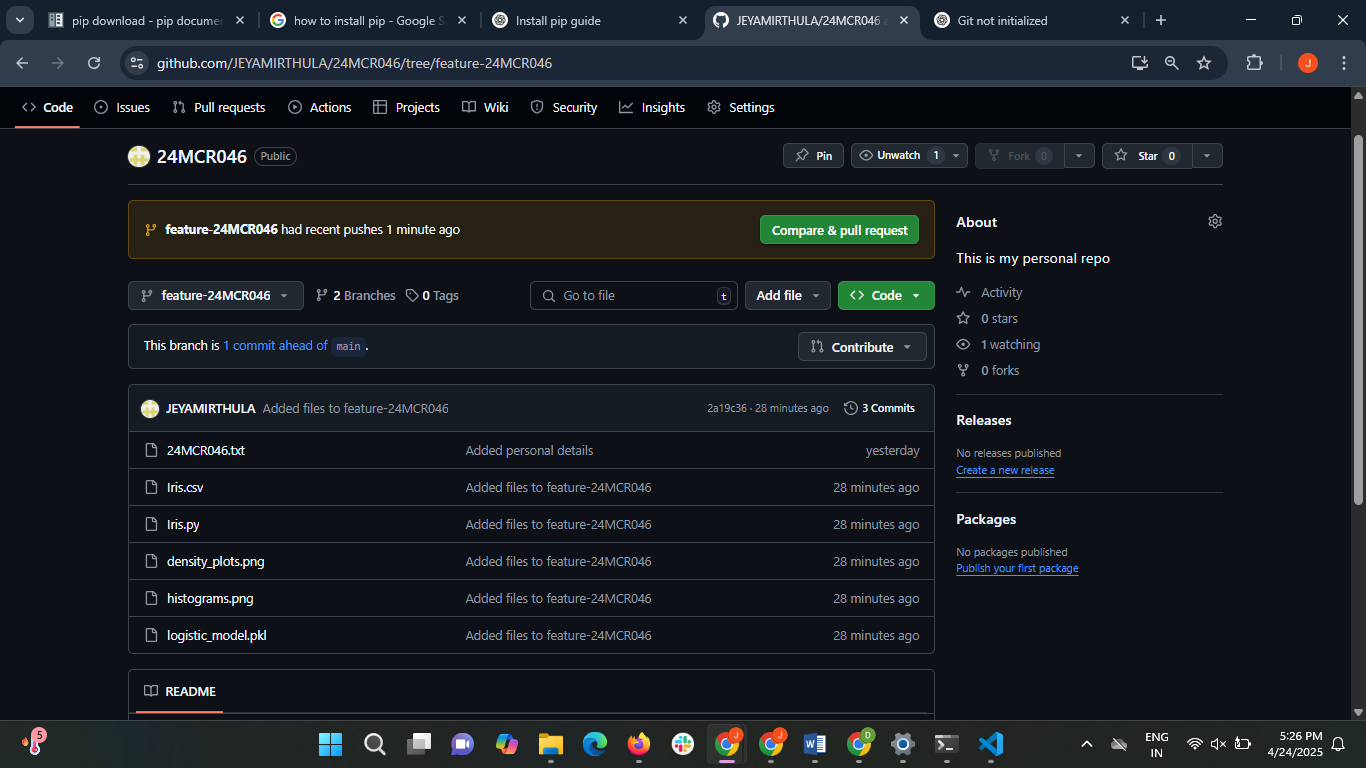The image size is (1366, 768).
Task: Reload the GitHub page
Action: pos(94,63)
